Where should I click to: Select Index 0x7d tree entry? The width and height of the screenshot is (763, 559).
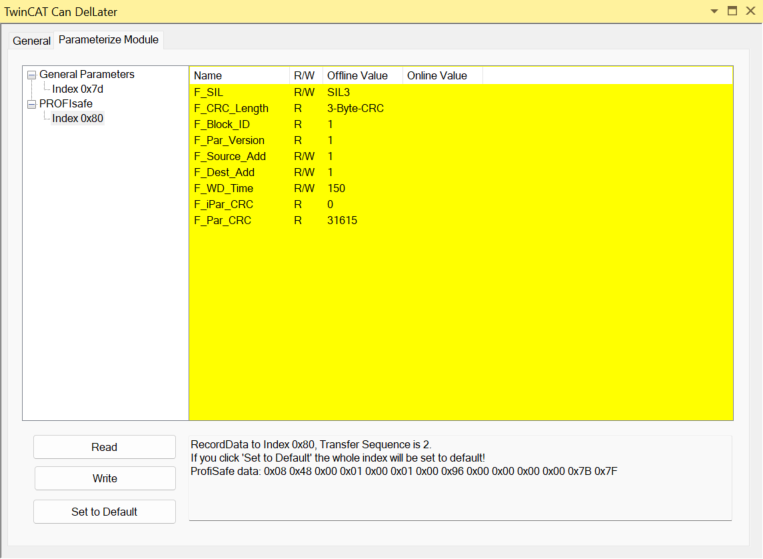(x=77, y=89)
